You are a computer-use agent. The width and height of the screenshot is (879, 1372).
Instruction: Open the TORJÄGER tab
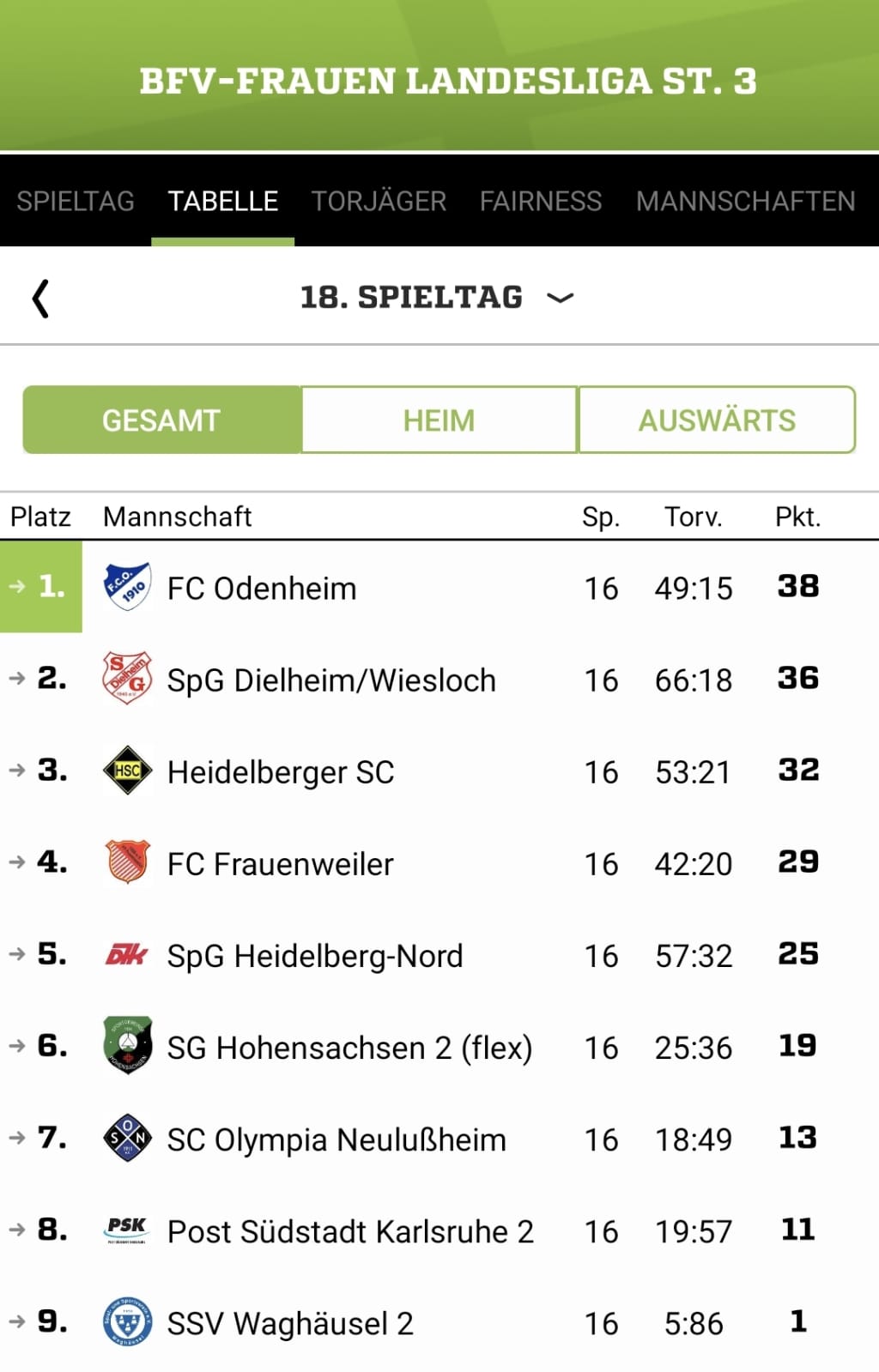pyautogui.click(x=379, y=202)
